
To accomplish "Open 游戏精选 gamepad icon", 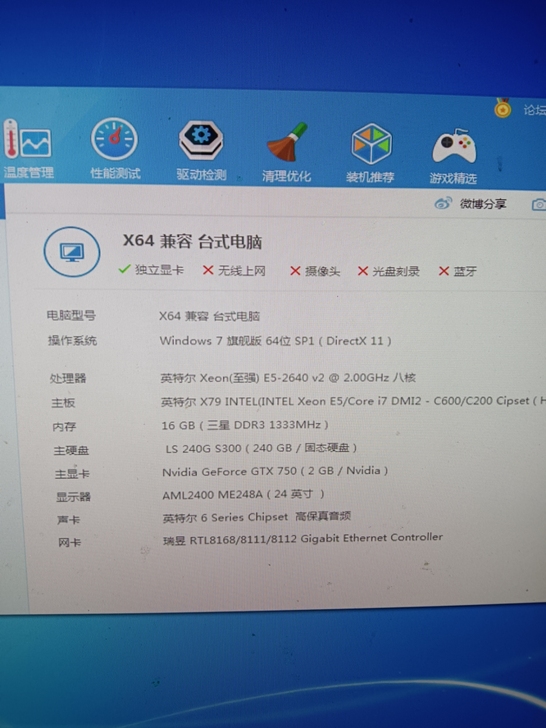I will (x=454, y=157).
